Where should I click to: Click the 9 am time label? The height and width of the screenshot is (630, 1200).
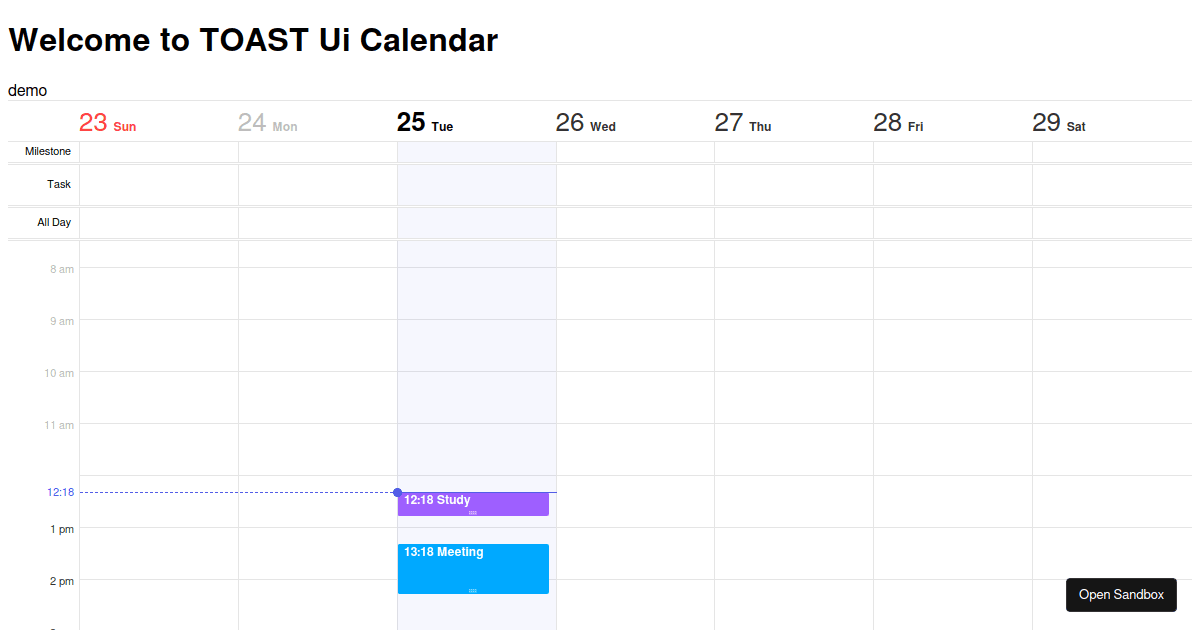(62, 321)
